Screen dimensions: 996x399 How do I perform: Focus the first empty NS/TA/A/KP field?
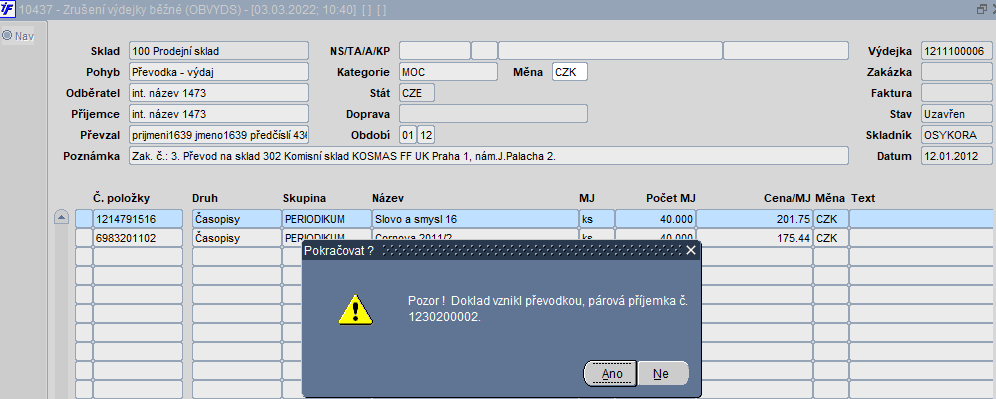click(434, 51)
